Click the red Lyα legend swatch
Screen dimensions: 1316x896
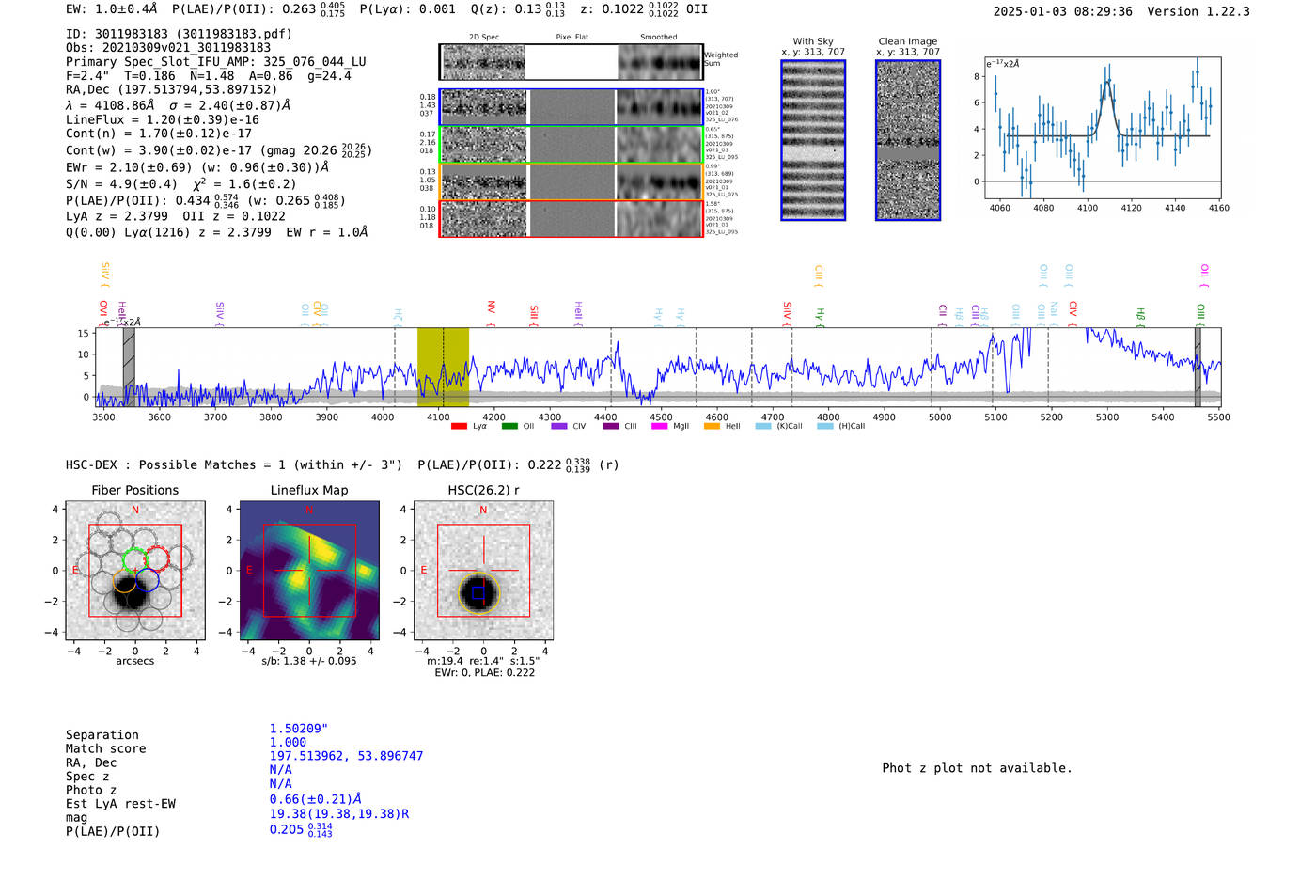[x=459, y=426]
